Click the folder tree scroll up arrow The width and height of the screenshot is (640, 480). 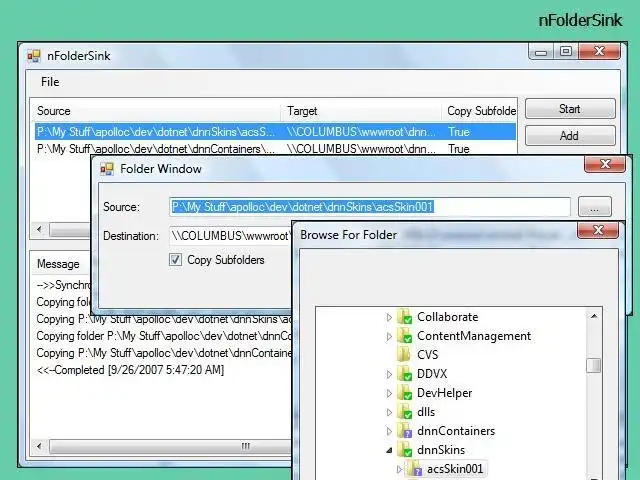[594, 316]
